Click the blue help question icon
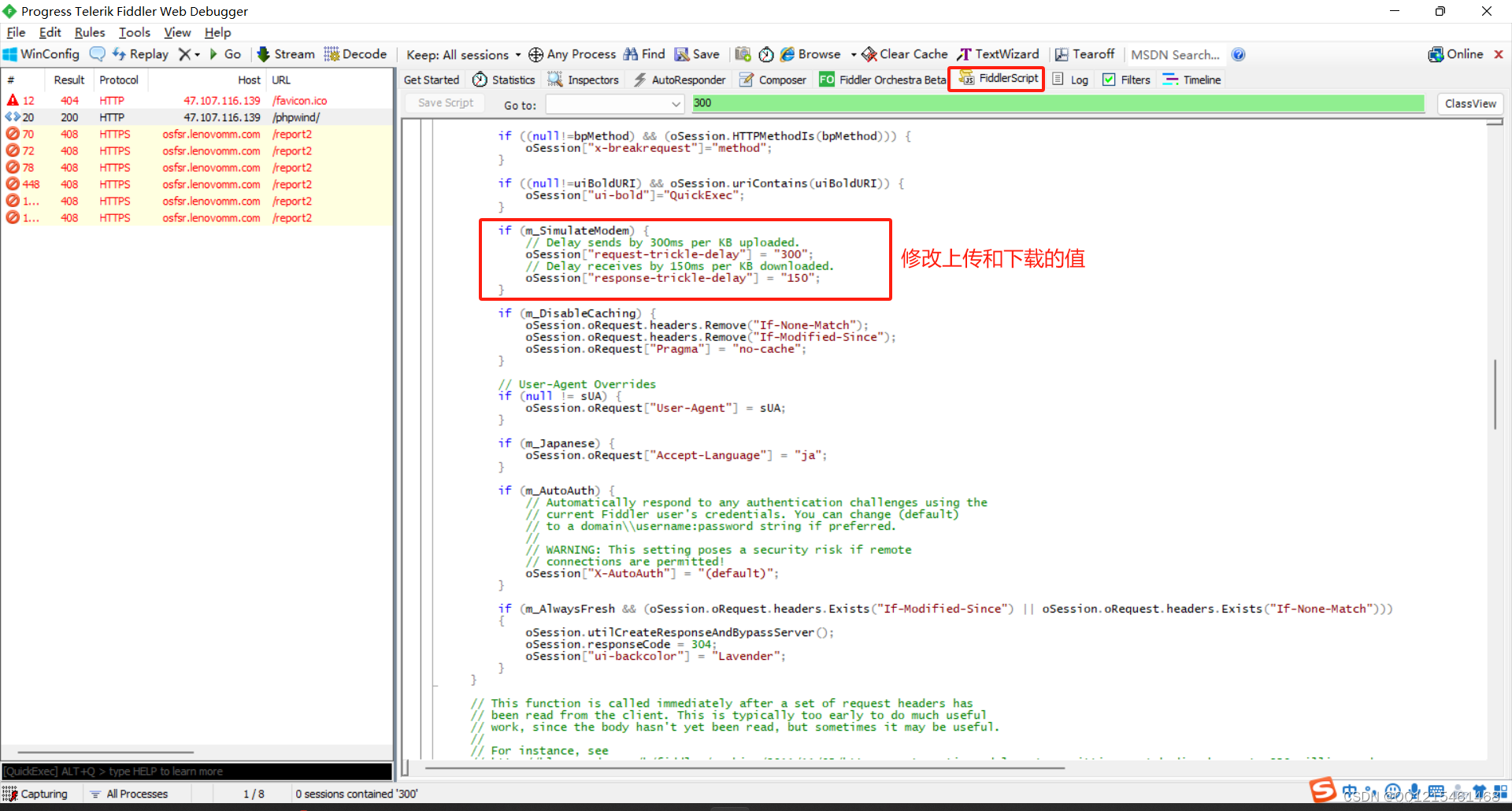Image resolution: width=1512 pixels, height=811 pixels. [x=1238, y=54]
